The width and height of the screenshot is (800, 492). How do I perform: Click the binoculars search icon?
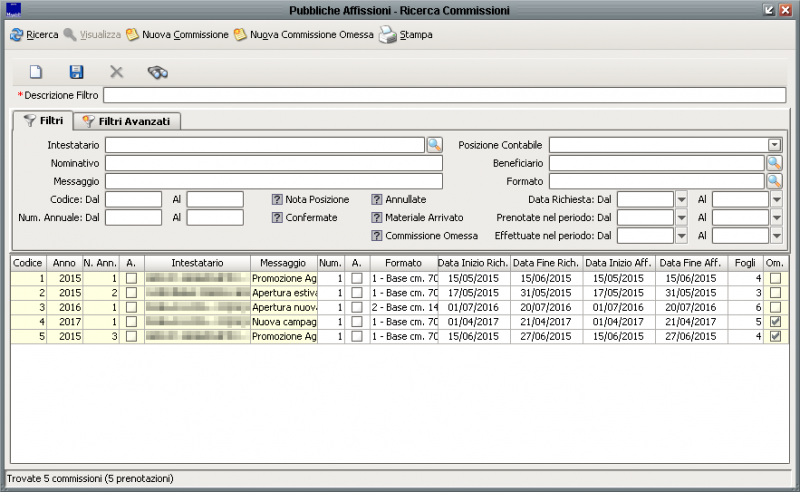157,72
